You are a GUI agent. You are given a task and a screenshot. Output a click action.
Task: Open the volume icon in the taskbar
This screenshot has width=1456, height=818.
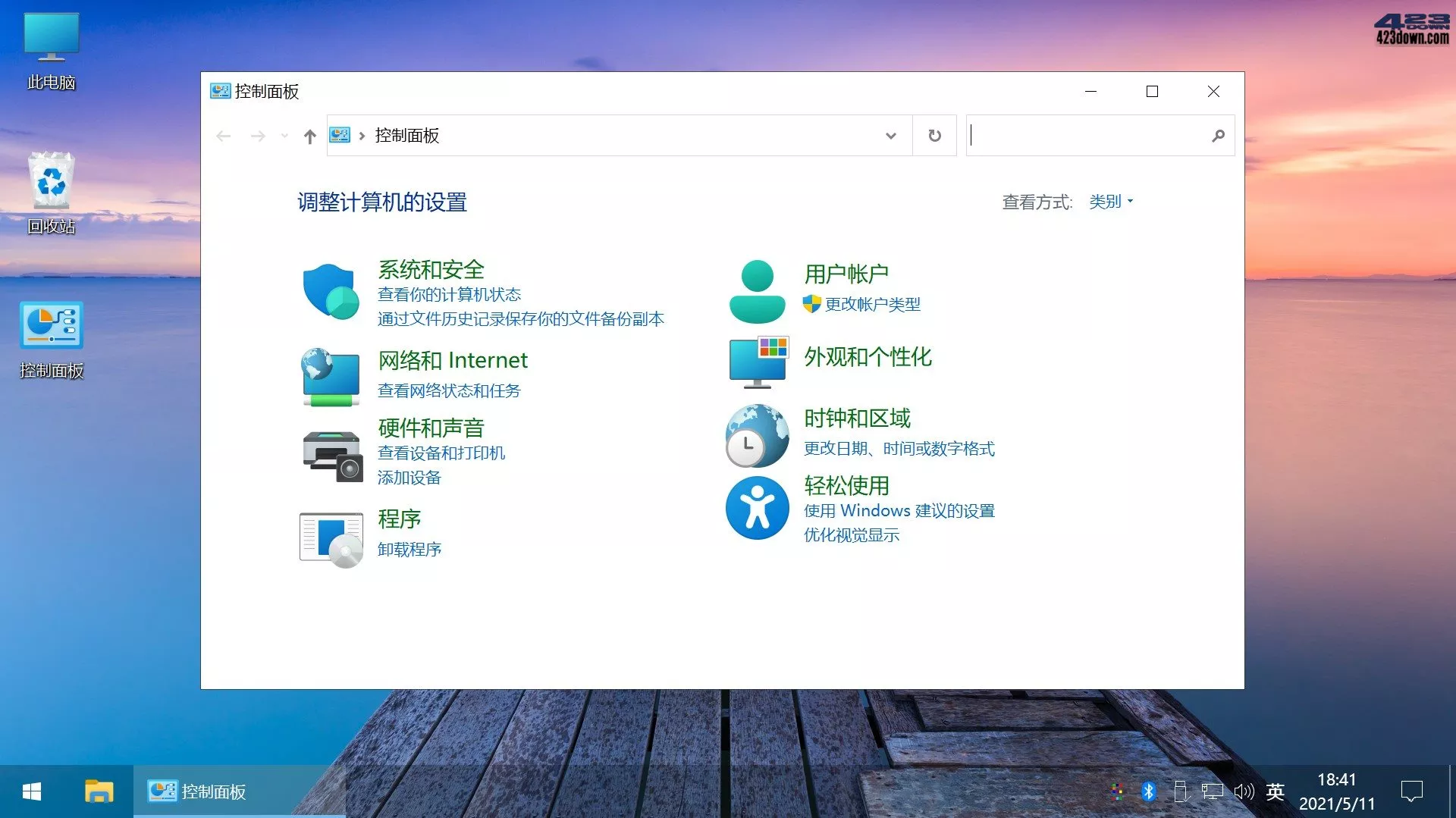1243,791
